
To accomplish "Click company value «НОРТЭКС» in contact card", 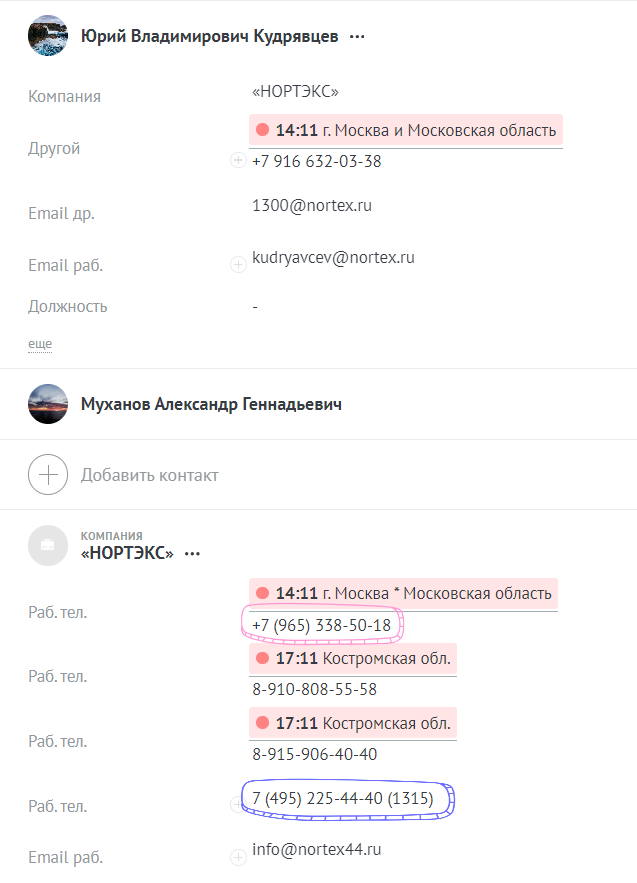I will (x=296, y=92).
